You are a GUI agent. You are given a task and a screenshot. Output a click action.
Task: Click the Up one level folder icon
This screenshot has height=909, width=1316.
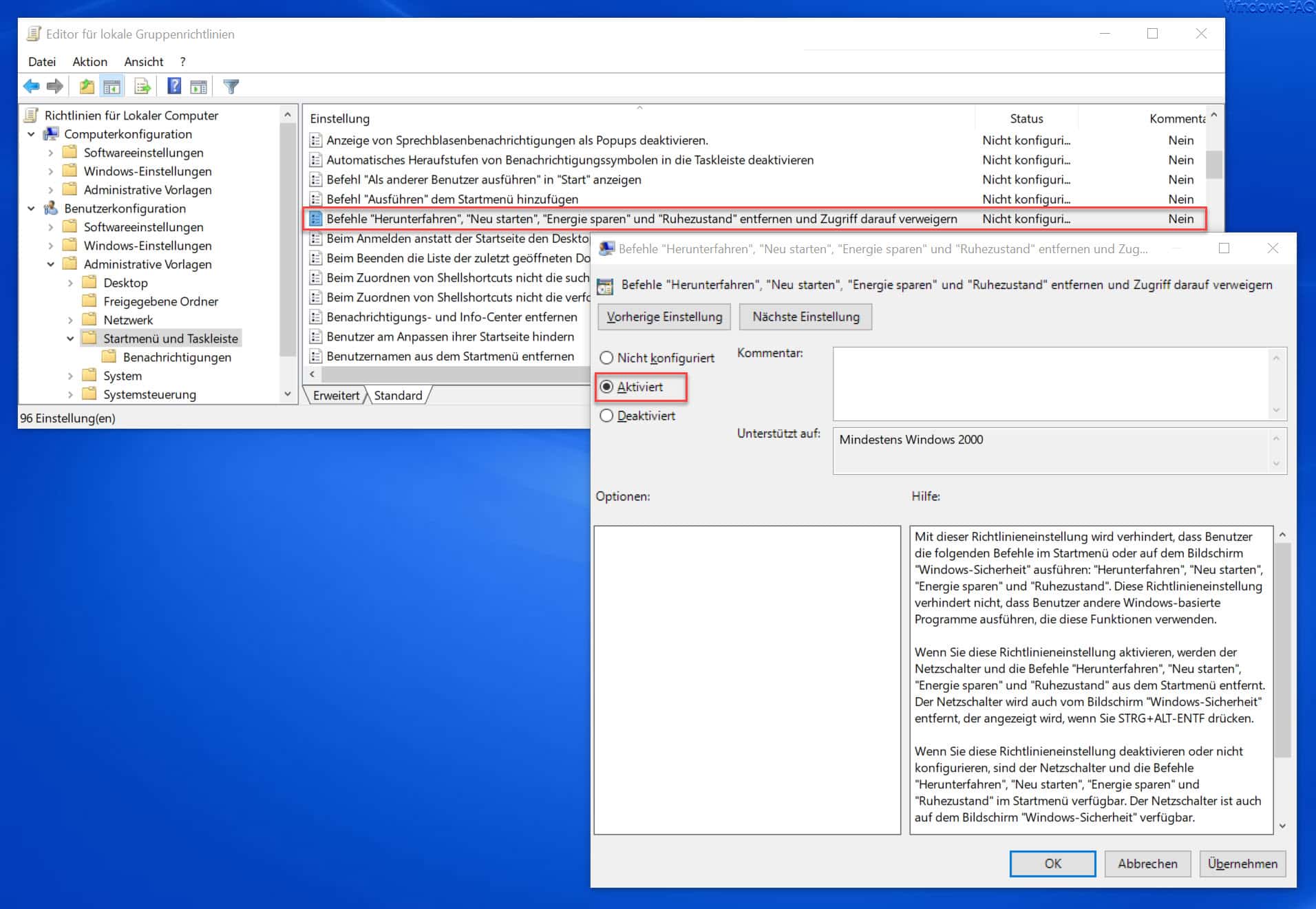click(87, 86)
